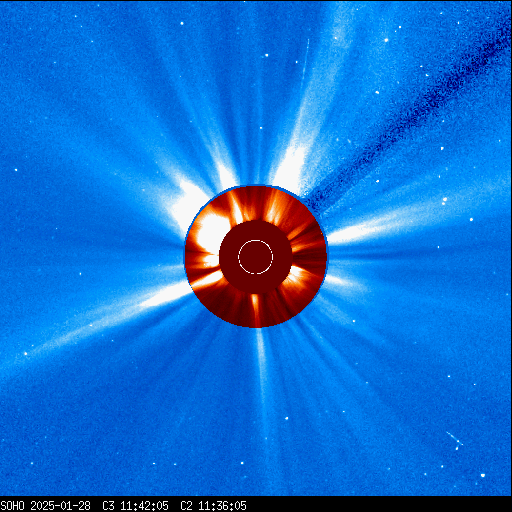Click the C3 11:42:05 timestamp
Screen dimensions: 512x512
point(135,506)
